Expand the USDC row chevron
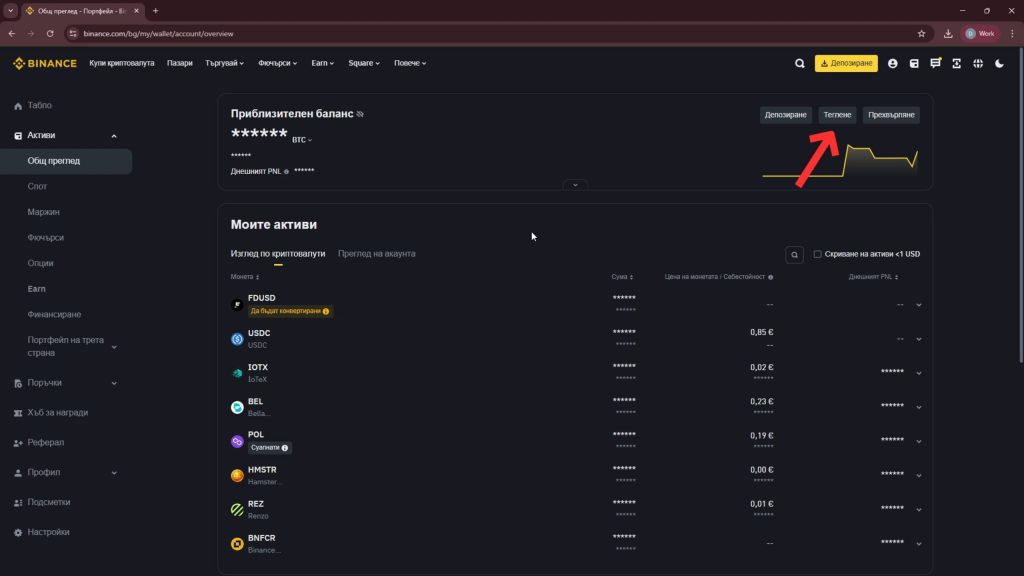Screen dimensions: 1024x576 click(919, 339)
